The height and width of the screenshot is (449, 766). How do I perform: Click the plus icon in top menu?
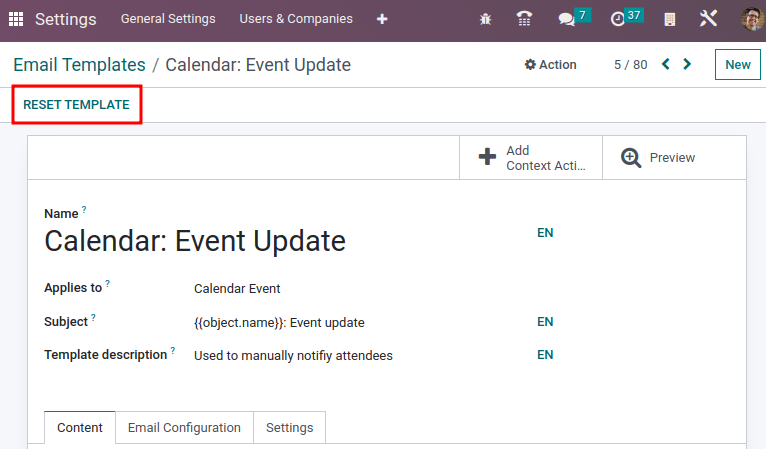coord(382,19)
